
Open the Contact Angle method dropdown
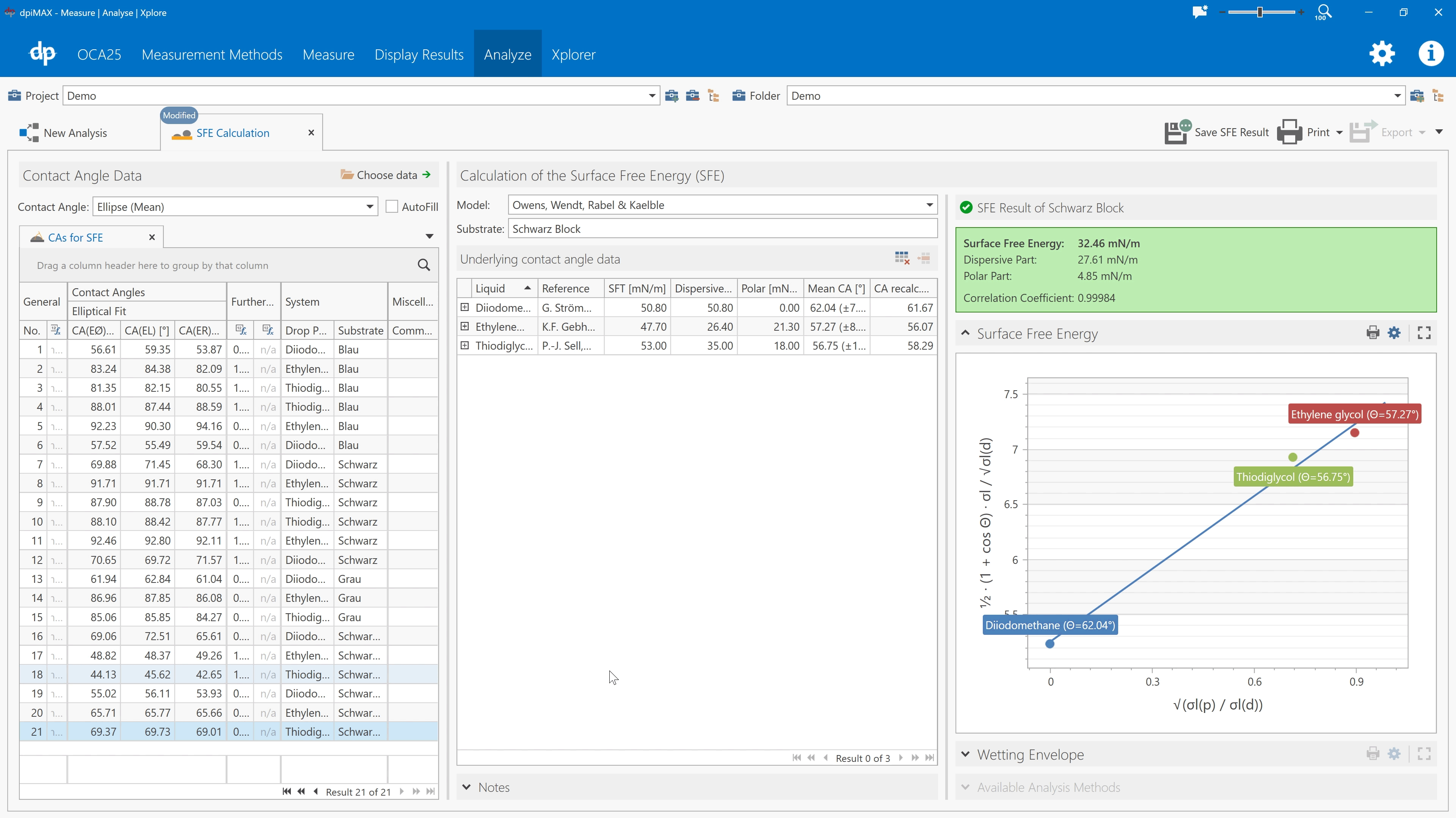click(x=370, y=206)
